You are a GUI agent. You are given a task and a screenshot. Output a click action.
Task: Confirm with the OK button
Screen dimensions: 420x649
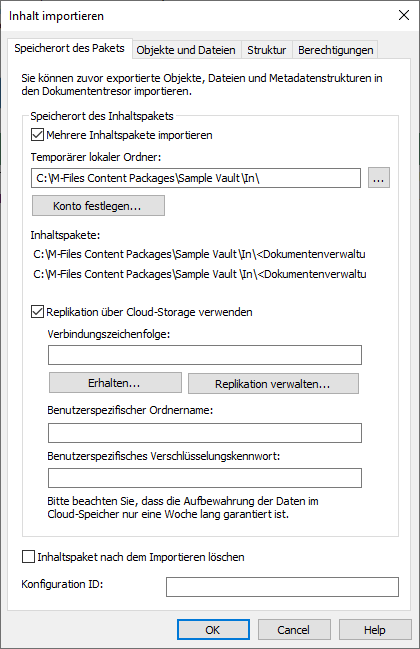pyautogui.click(x=213, y=630)
